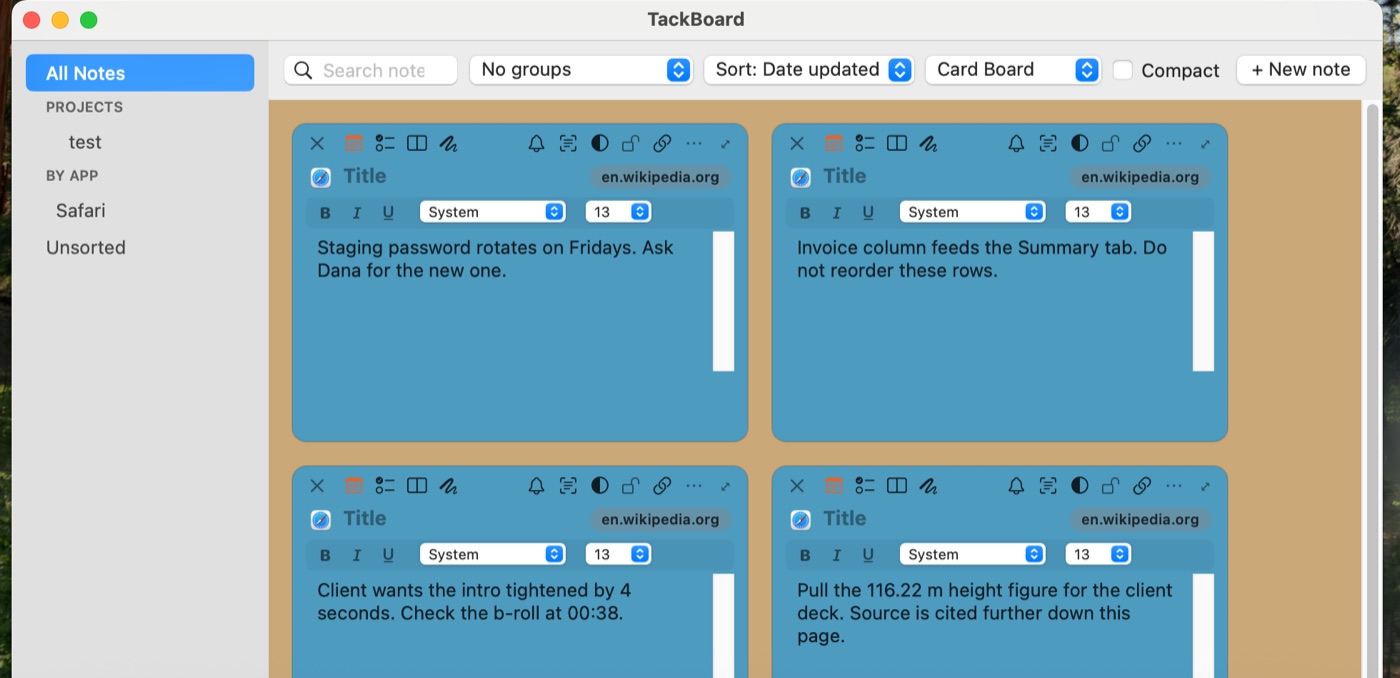Open the more options ellipsis on Staging password note

[694, 143]
